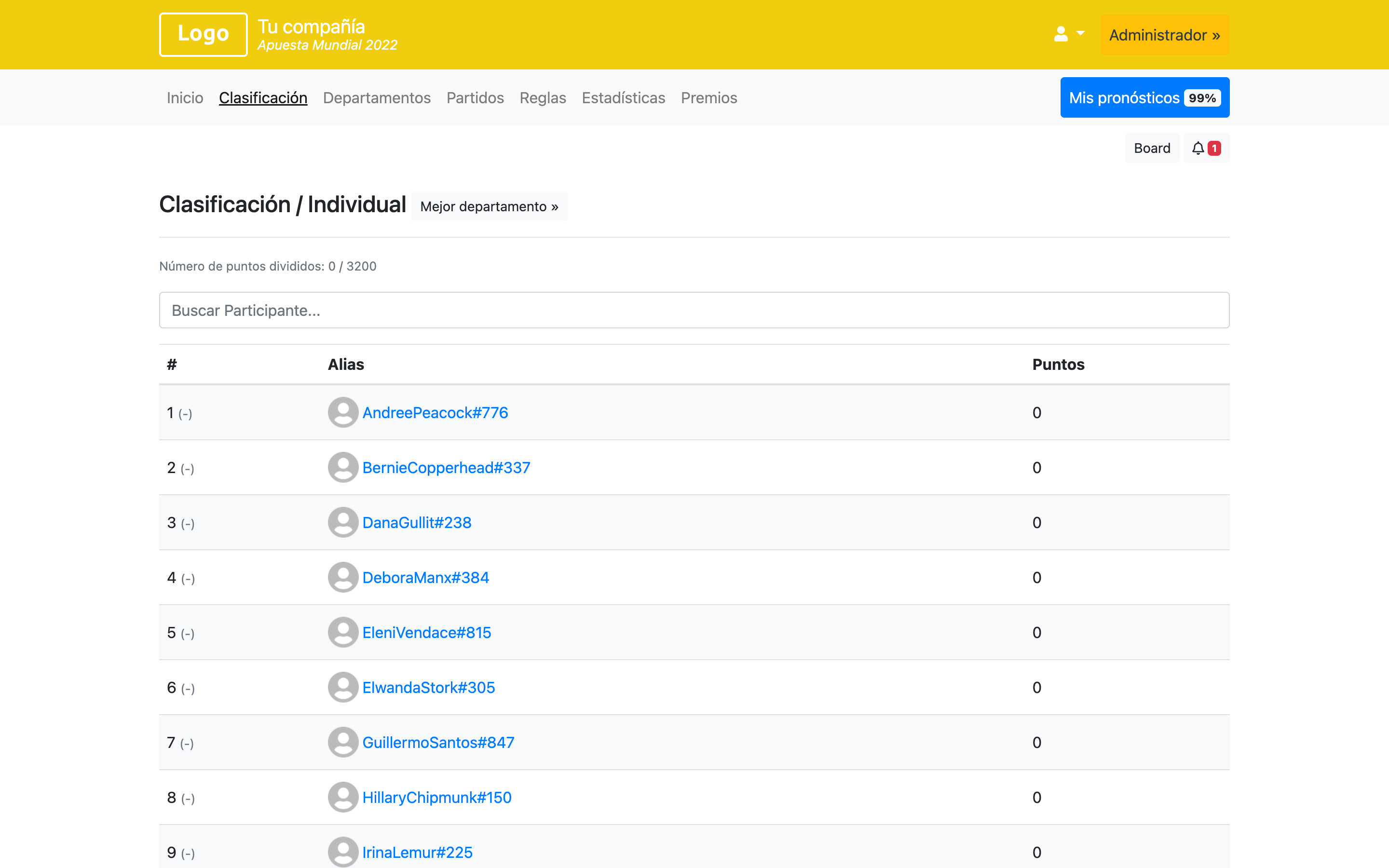Click Mejor departamento button
This screenshot has height=868, width=1389.
pyautogui.click(x=489, y=206)
